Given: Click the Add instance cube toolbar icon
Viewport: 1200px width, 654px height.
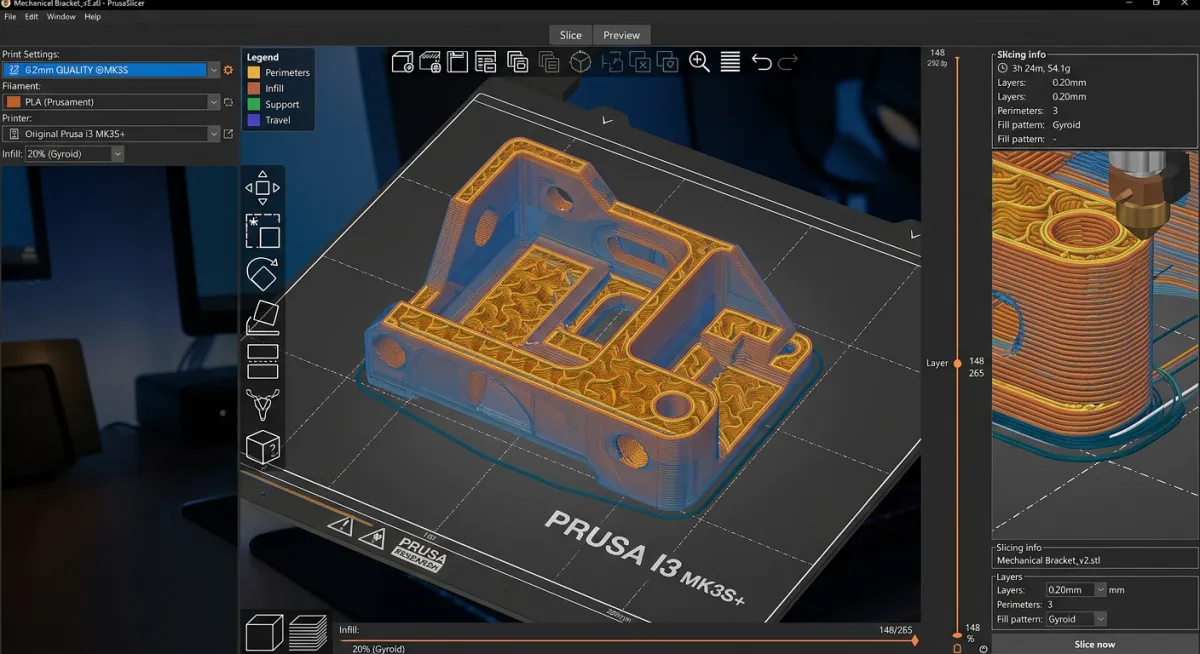Looking at the screenshot, I should 580,62.
